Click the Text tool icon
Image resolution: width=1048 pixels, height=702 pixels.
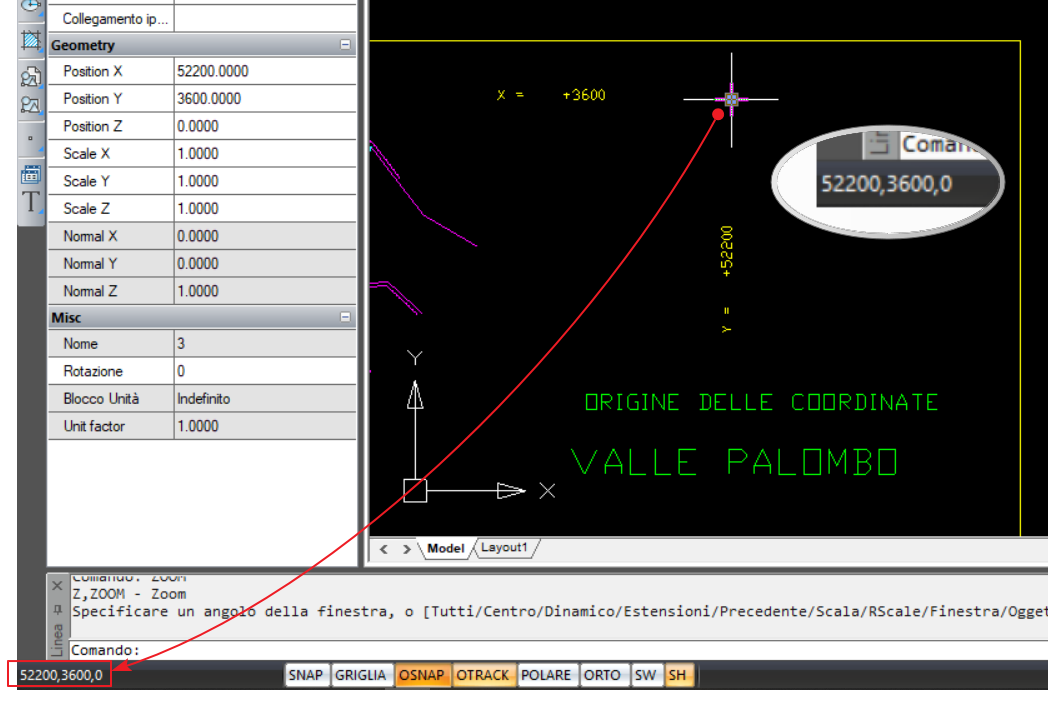click(x=30, y=202)
